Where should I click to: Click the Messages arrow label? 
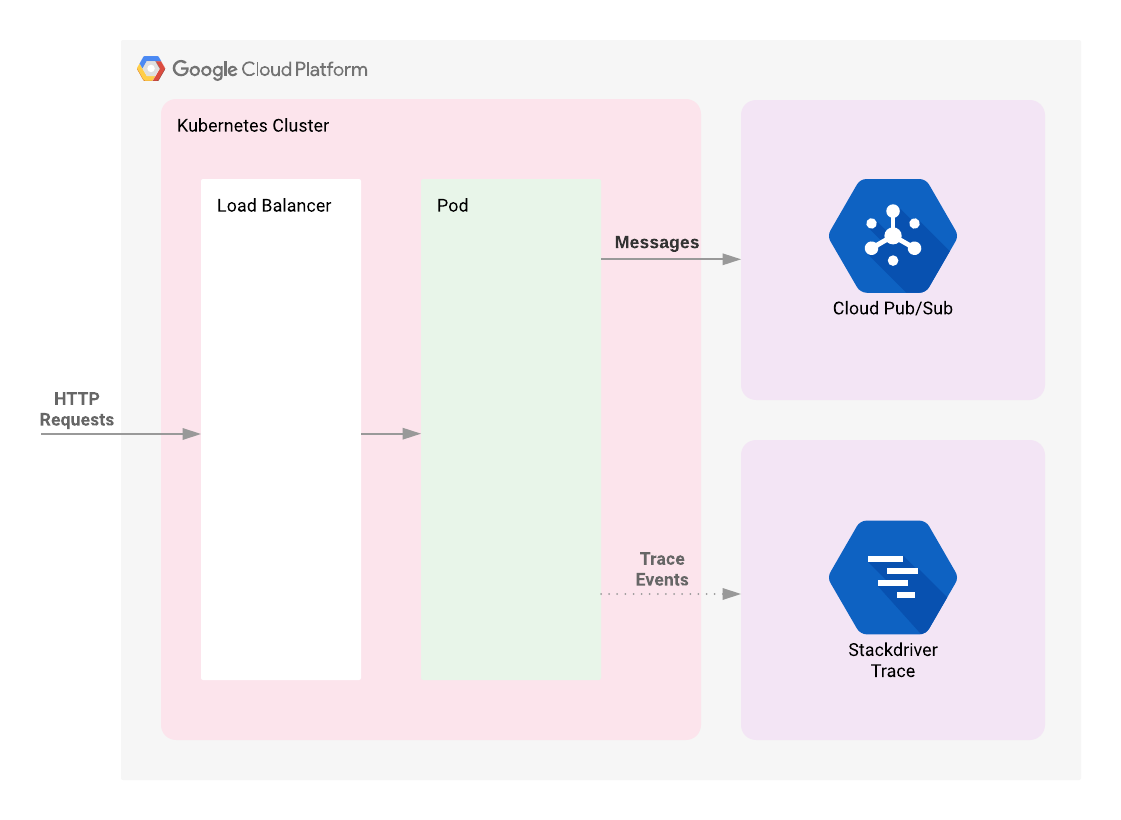click(656, 242)
